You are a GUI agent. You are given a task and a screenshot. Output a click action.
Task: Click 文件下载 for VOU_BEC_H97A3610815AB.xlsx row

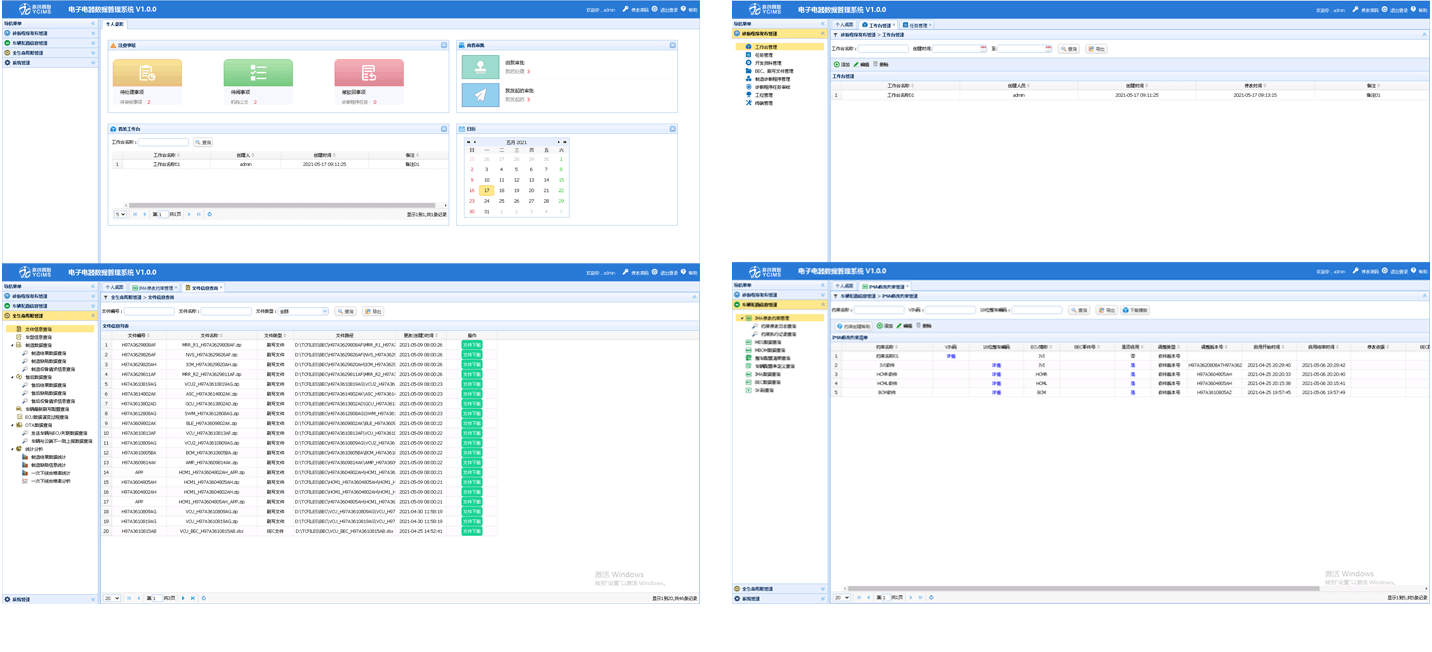click(472, 531)
